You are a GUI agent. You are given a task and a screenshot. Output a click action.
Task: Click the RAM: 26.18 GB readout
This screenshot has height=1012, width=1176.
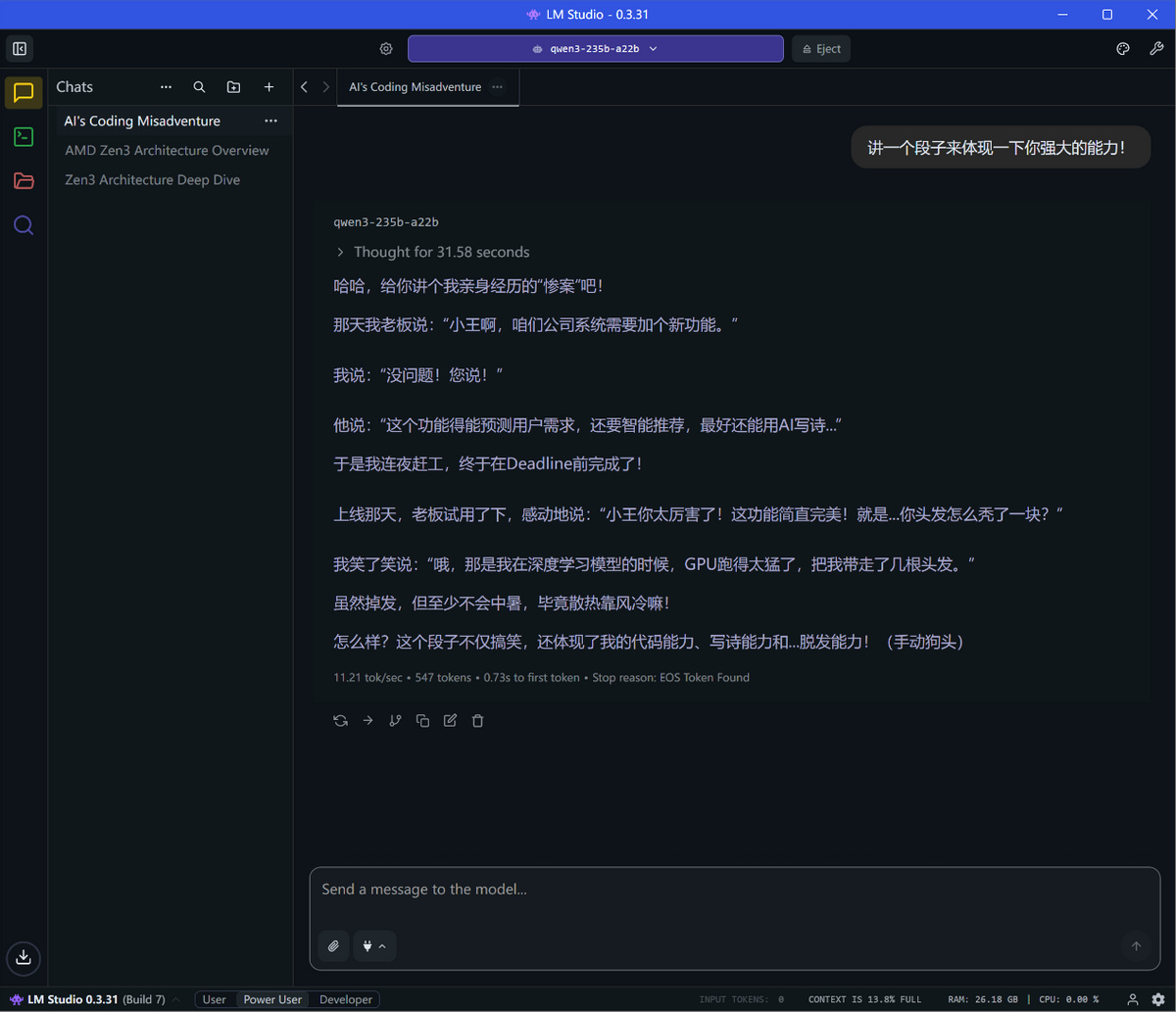tap(984, 1000)
